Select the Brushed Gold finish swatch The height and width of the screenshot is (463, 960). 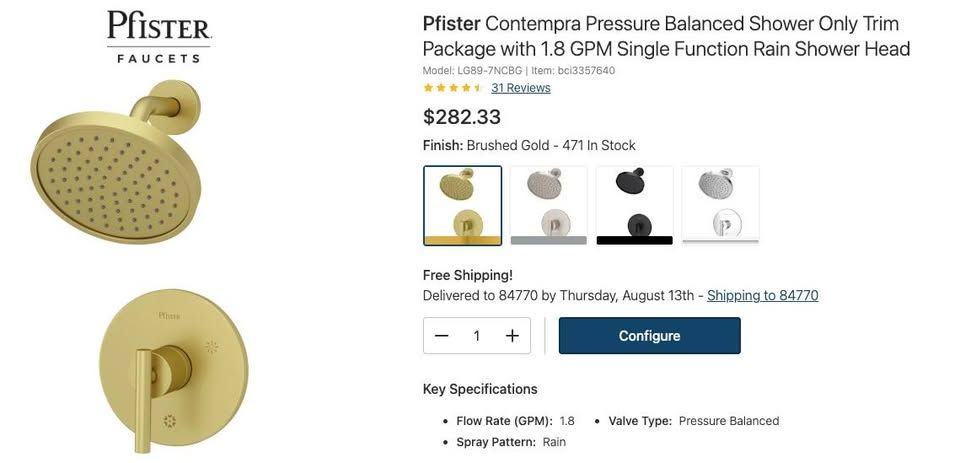tap(462, 206)
